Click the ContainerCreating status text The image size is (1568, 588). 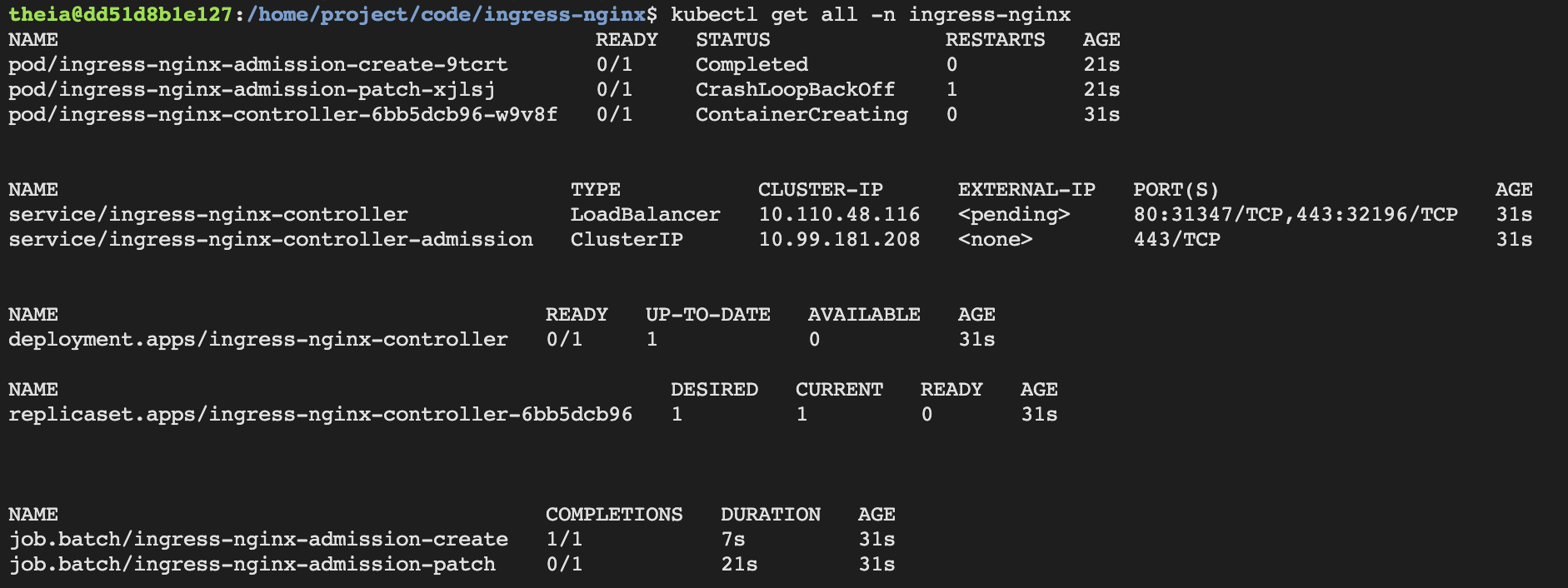[x=801, y=115]
